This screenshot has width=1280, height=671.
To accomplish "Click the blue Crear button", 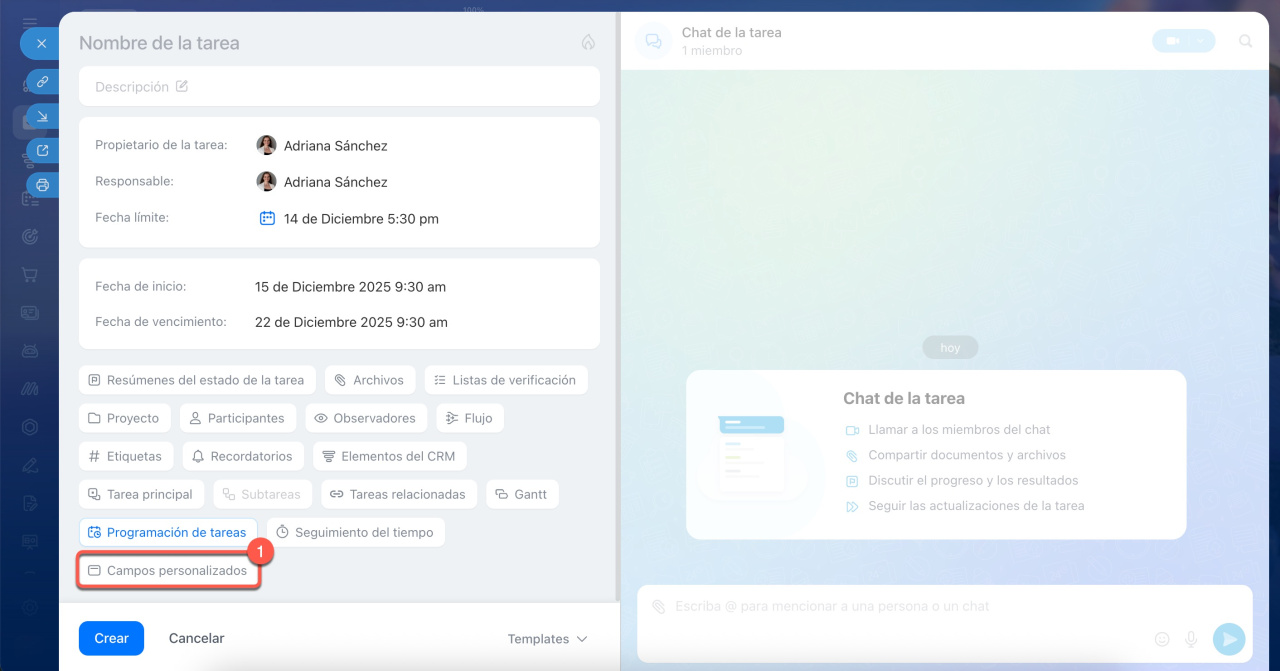I will [x=112, y=638].
